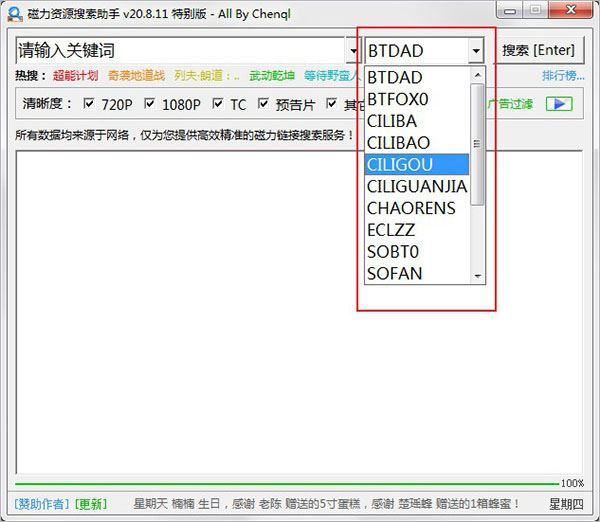The image size is (600, 522).
Task: Click hot search 超能计划
Action: 75,75
